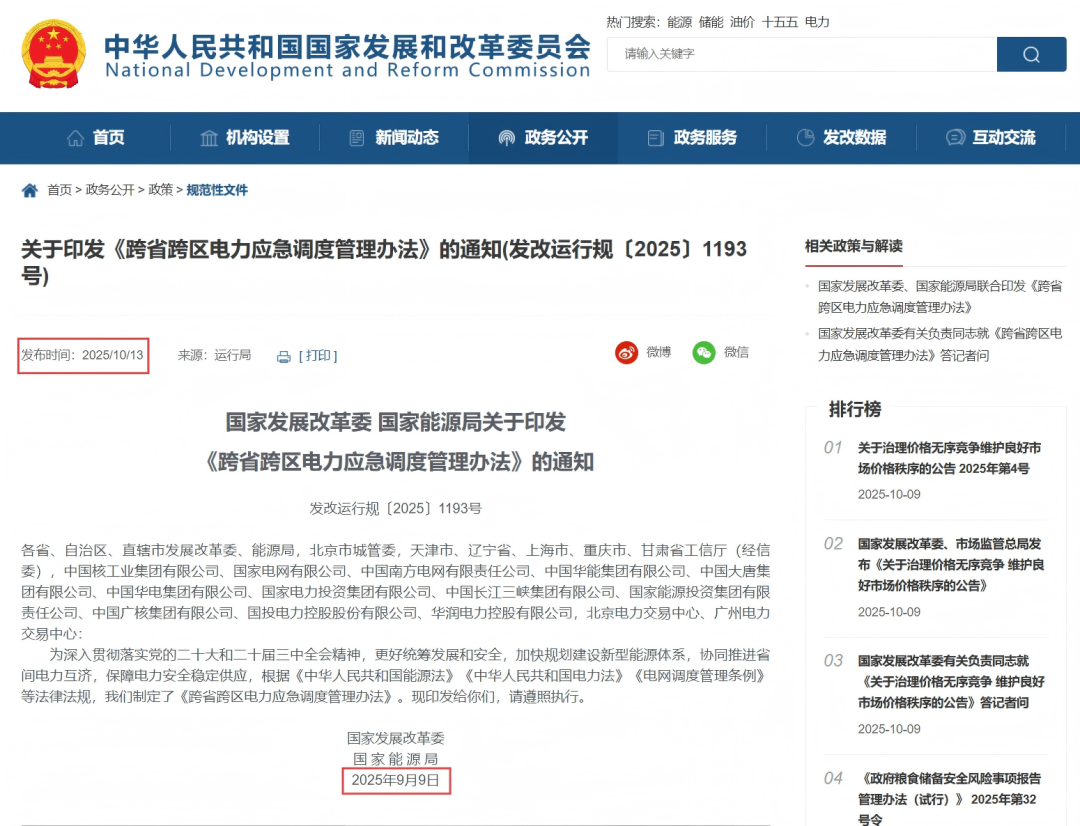1080x826 pixels.
Task: Open ranking item 03 答记者问
Action: coord(951,682)
